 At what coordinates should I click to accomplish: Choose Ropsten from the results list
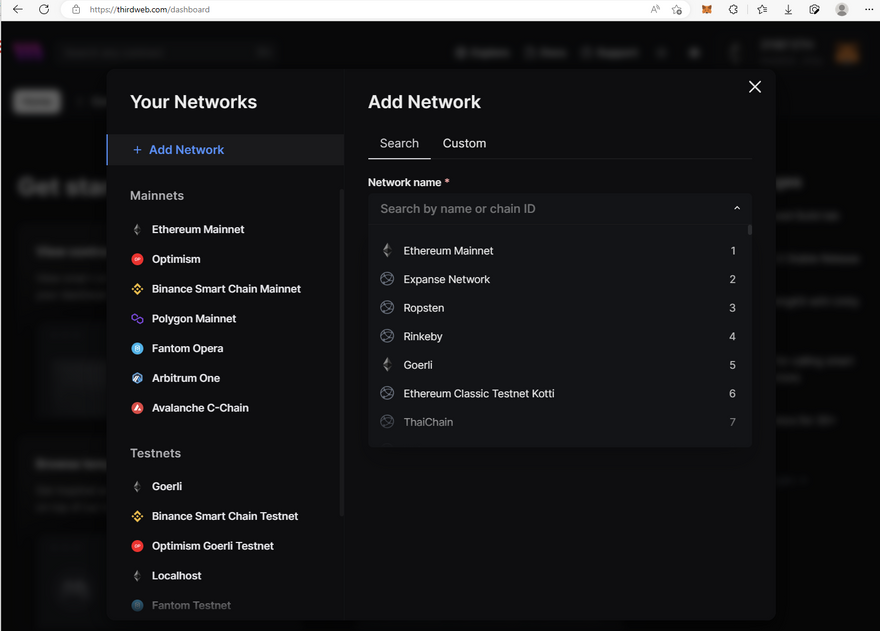coord(558,308)
